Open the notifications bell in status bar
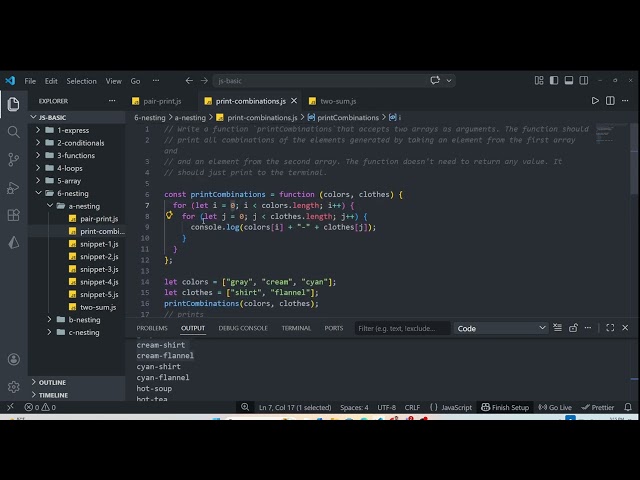640x480 pixels. point(628,407)
